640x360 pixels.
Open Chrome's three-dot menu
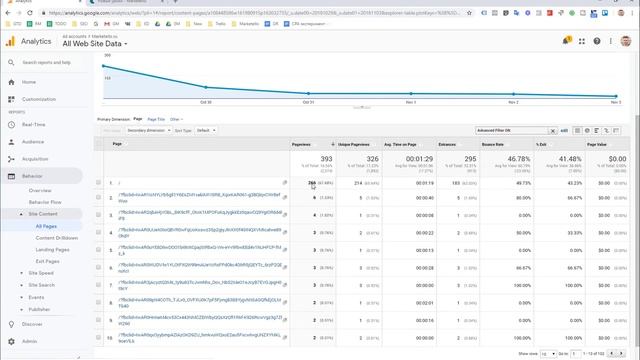tap(633, 13)
